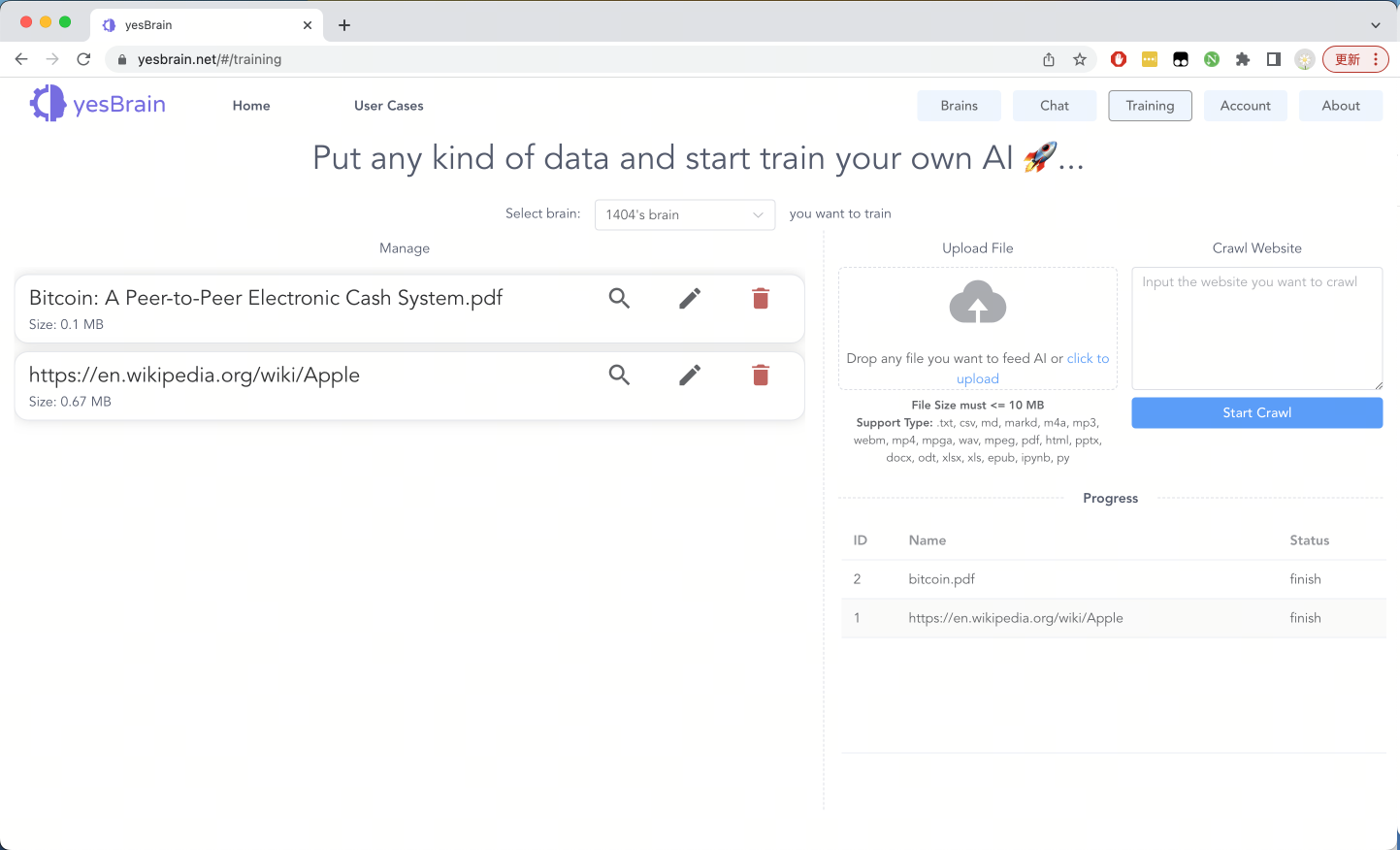Open the browser share icon
1400x850 pixels.
pos(1049,59)
